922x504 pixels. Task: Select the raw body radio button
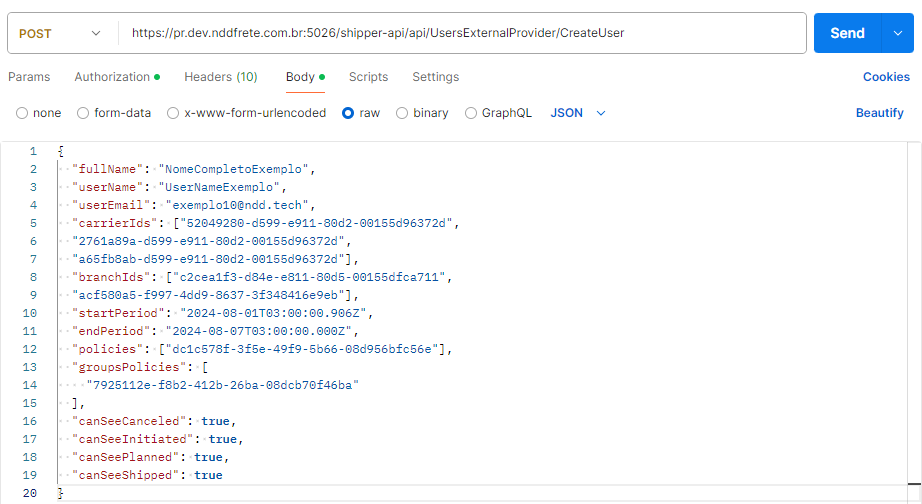(x=348, y=113)
